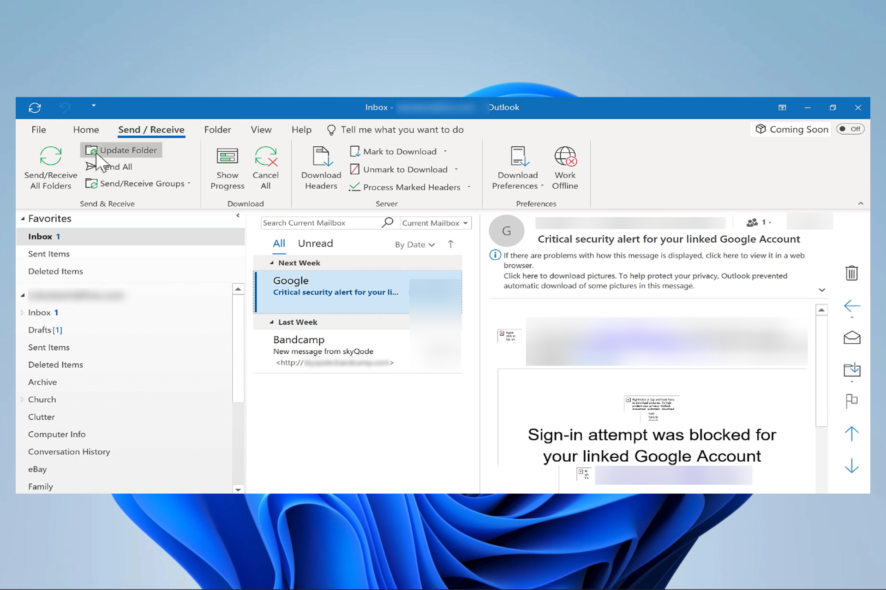
Task: Collapse the ribbon with caret
Action: coord(860,203)
